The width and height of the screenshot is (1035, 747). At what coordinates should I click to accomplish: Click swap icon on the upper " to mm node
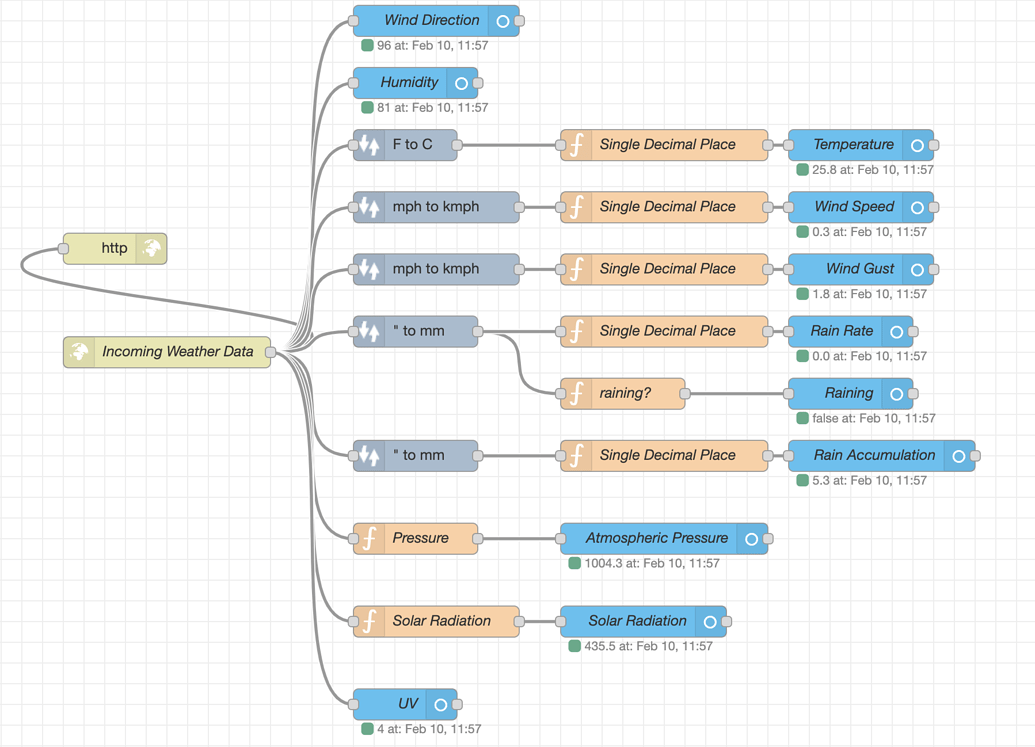coord(369,331)
